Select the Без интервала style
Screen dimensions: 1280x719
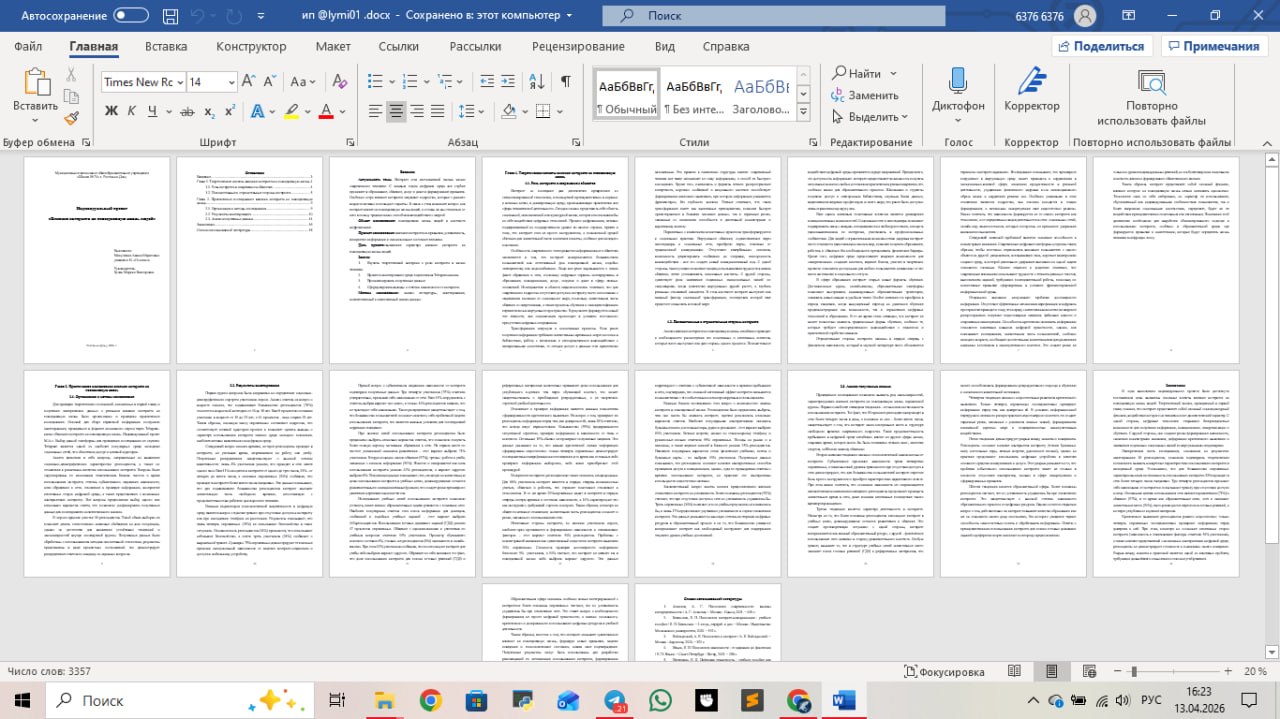pyautogui.click(x=696, y=95)
